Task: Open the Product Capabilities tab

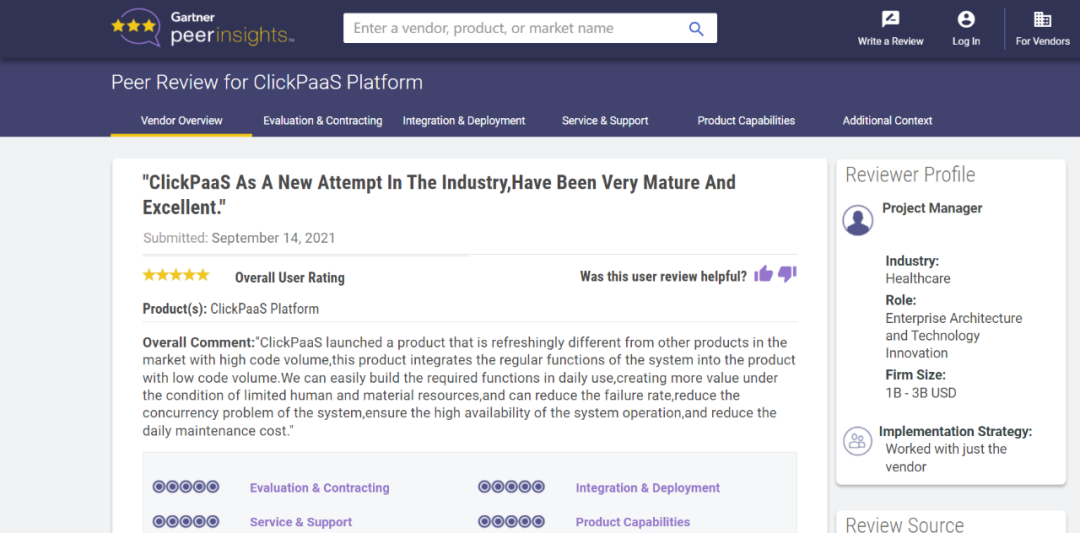Action: click(746, 121)
